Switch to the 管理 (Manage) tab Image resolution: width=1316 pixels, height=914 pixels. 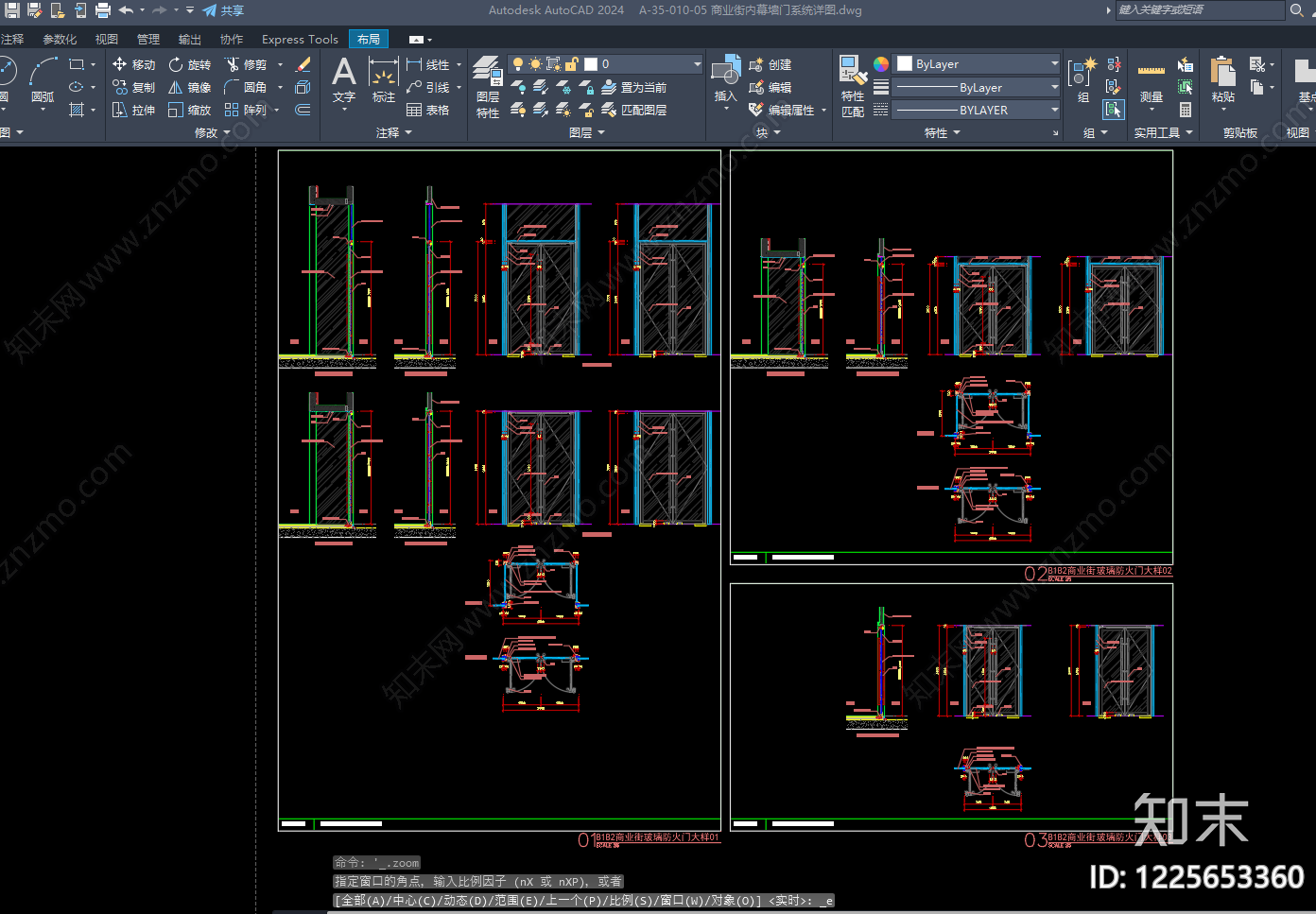point(148,39)
